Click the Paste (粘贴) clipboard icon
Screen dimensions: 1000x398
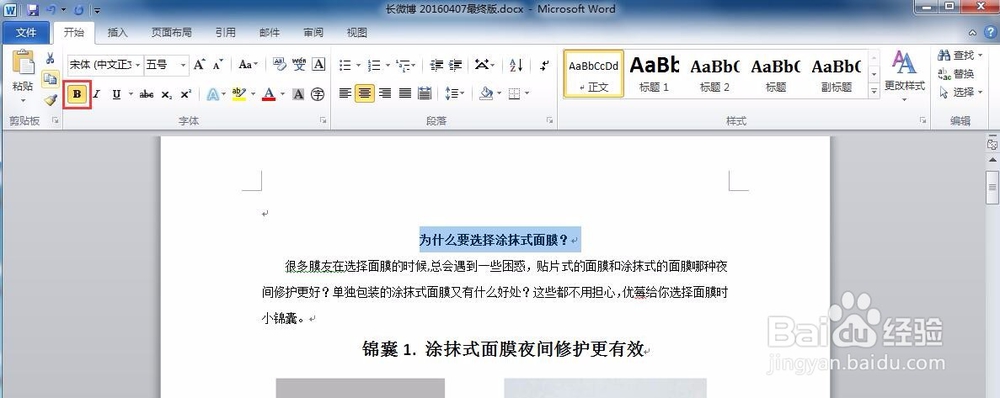23,63
